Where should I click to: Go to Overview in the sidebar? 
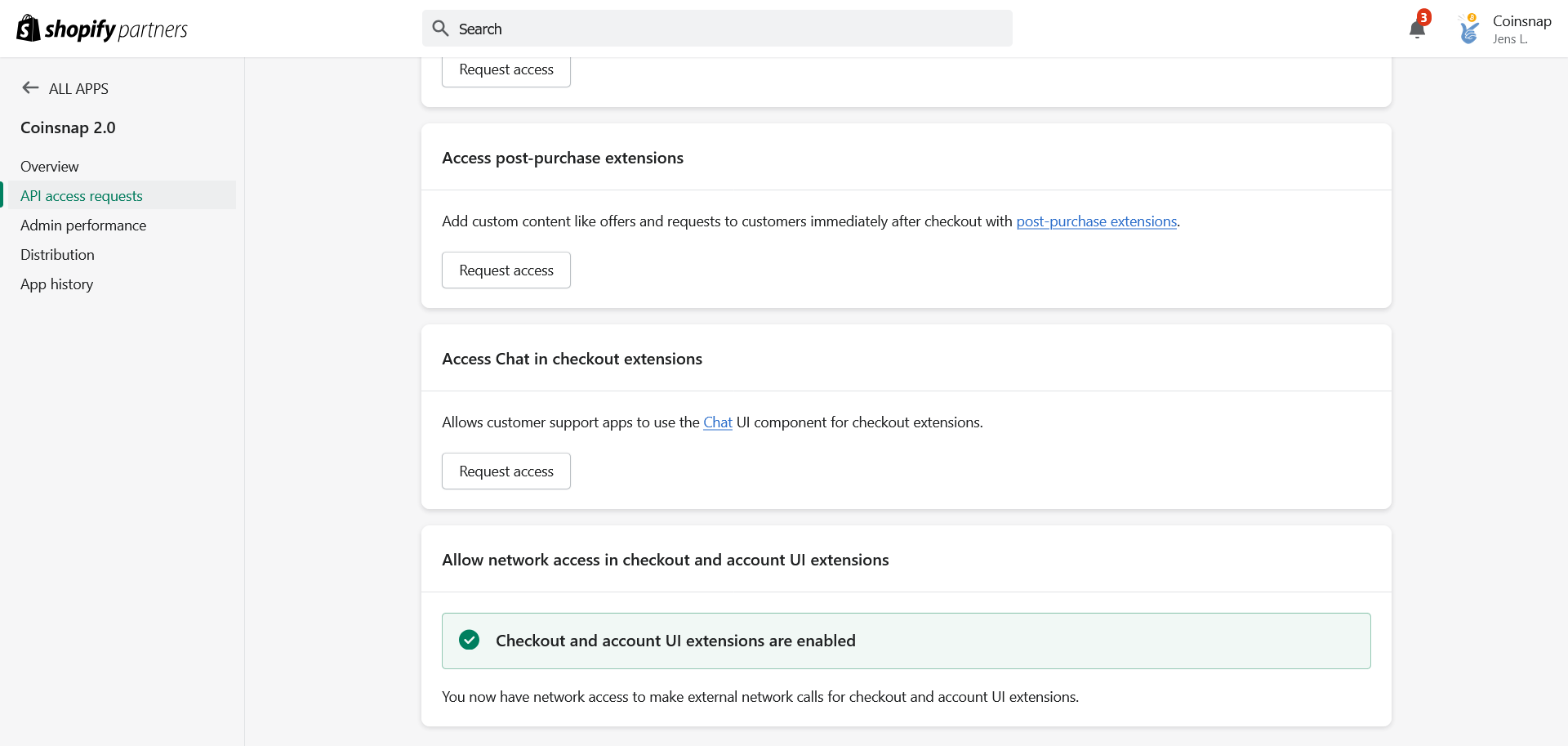[x=50, y=167]
